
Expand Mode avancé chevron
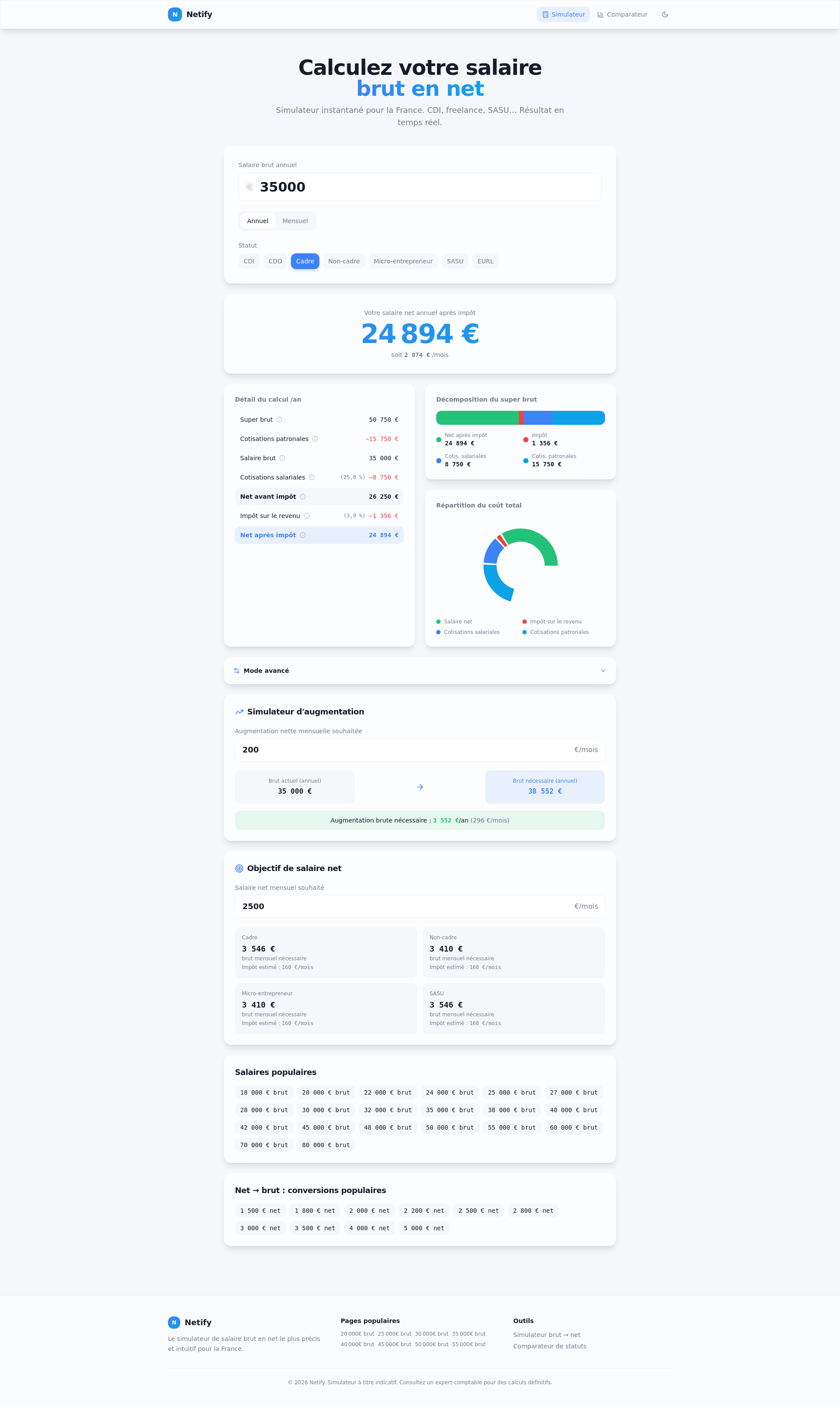[x=603, y=671]
